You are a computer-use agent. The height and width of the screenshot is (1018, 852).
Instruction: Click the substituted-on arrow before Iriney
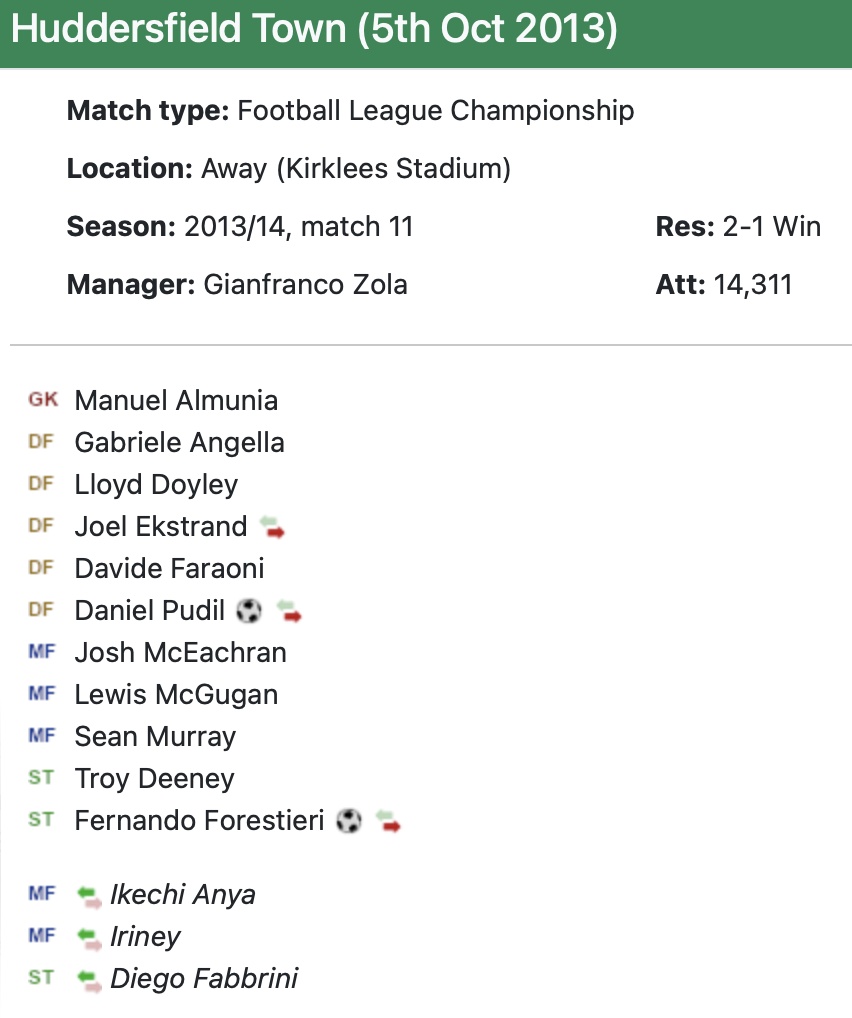click(90, 937)
